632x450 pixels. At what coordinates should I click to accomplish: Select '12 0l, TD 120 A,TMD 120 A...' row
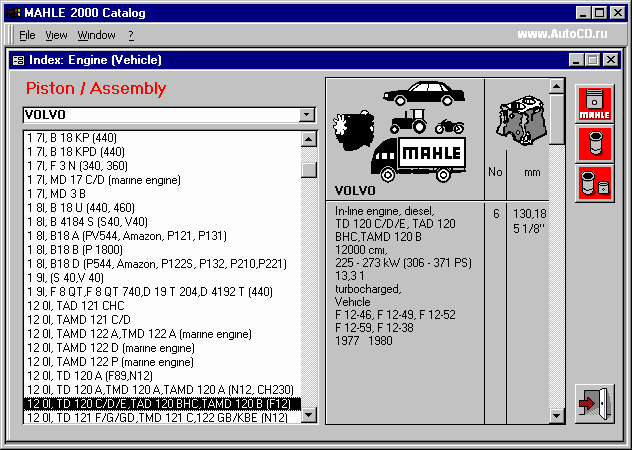(x=162, y=390)
